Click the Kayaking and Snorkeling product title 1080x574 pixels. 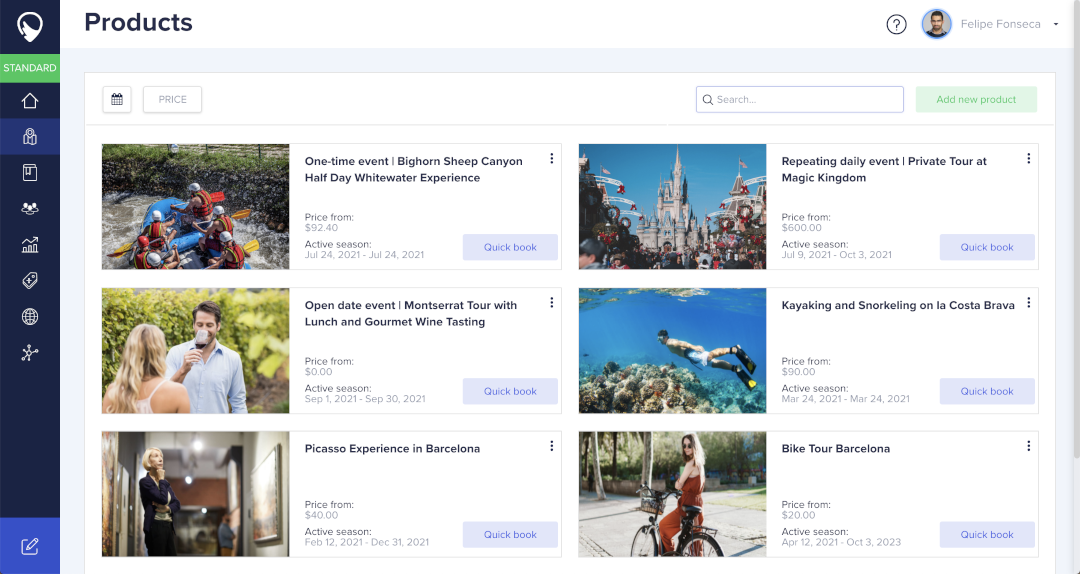click(x=898, y=306)
